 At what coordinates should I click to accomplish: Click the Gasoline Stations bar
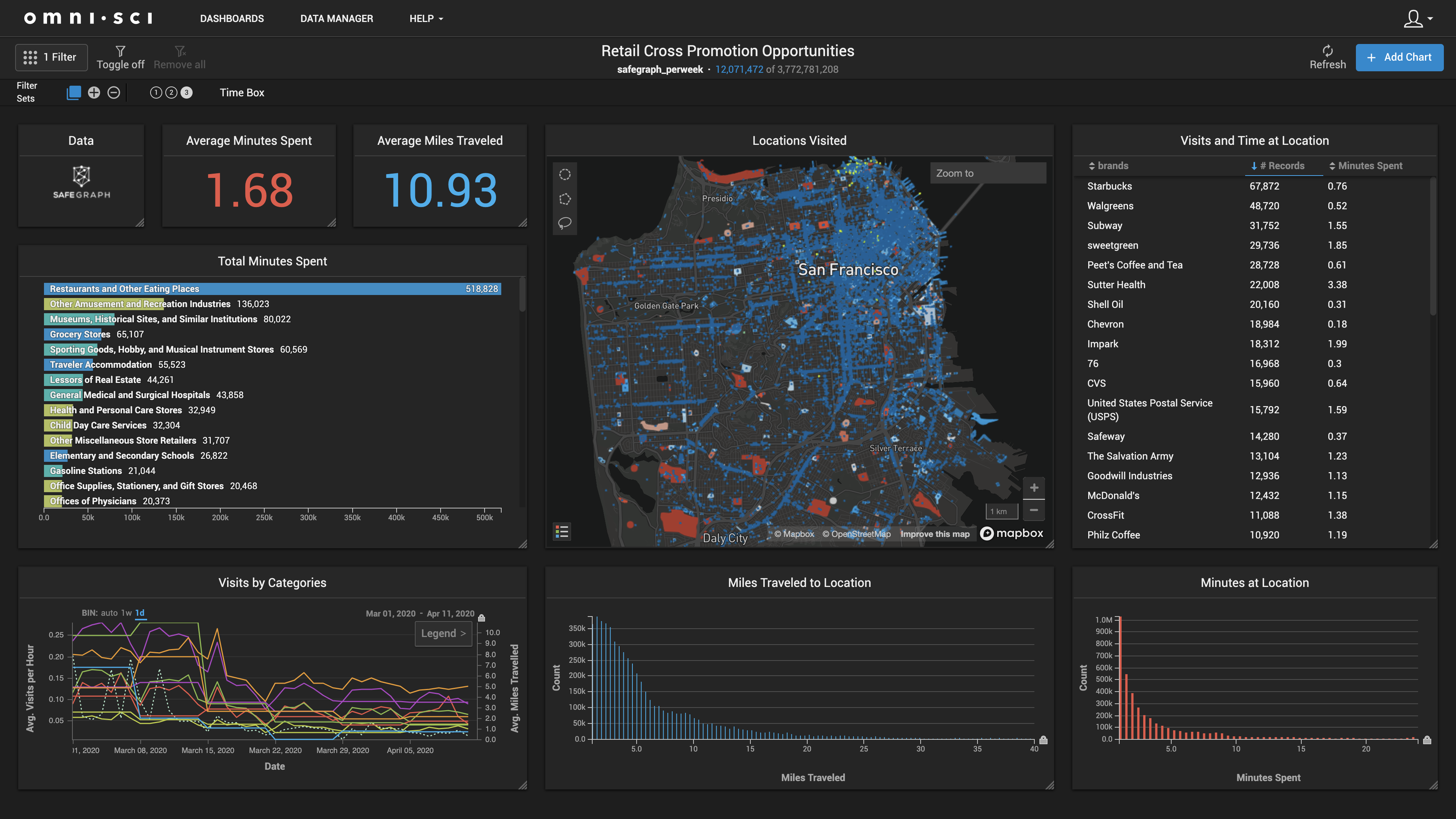[53, 471]
